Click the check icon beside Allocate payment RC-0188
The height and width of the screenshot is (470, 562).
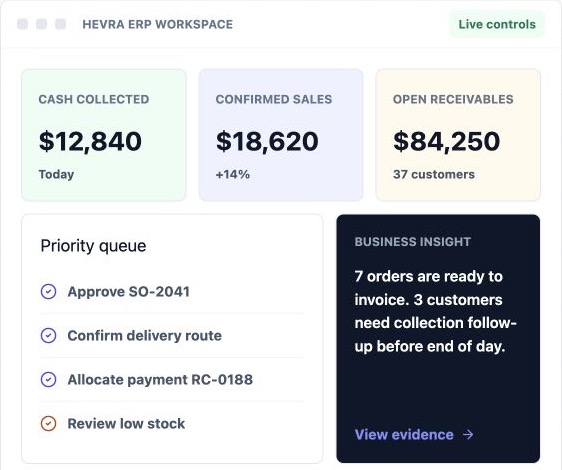point(48,379)
